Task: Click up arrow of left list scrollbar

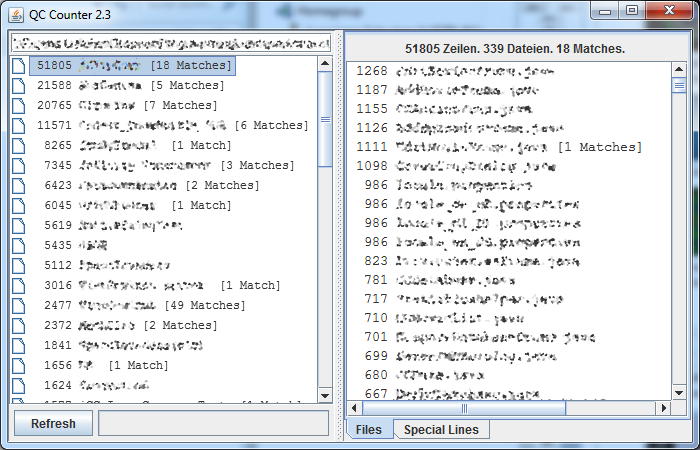Action: click(x=325, y=63)
